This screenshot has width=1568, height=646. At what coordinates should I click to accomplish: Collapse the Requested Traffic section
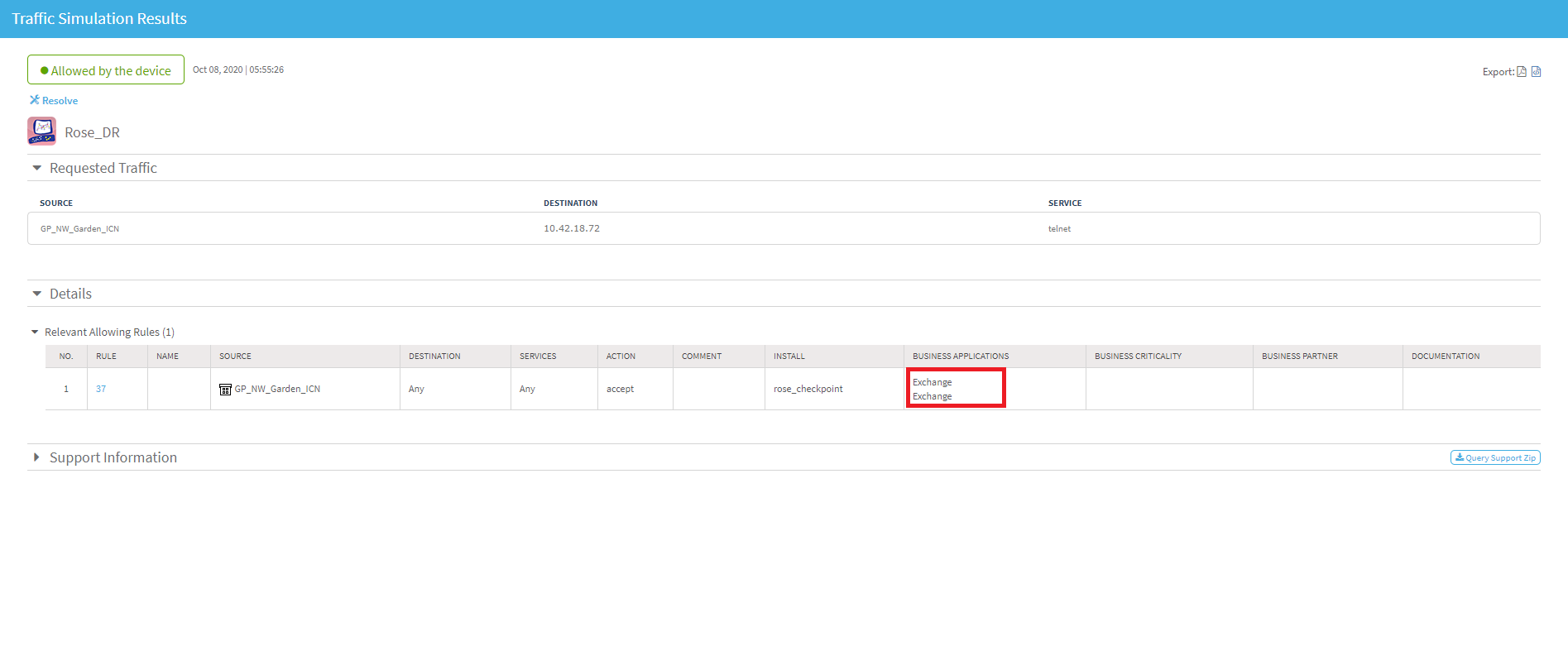[36, 168]
